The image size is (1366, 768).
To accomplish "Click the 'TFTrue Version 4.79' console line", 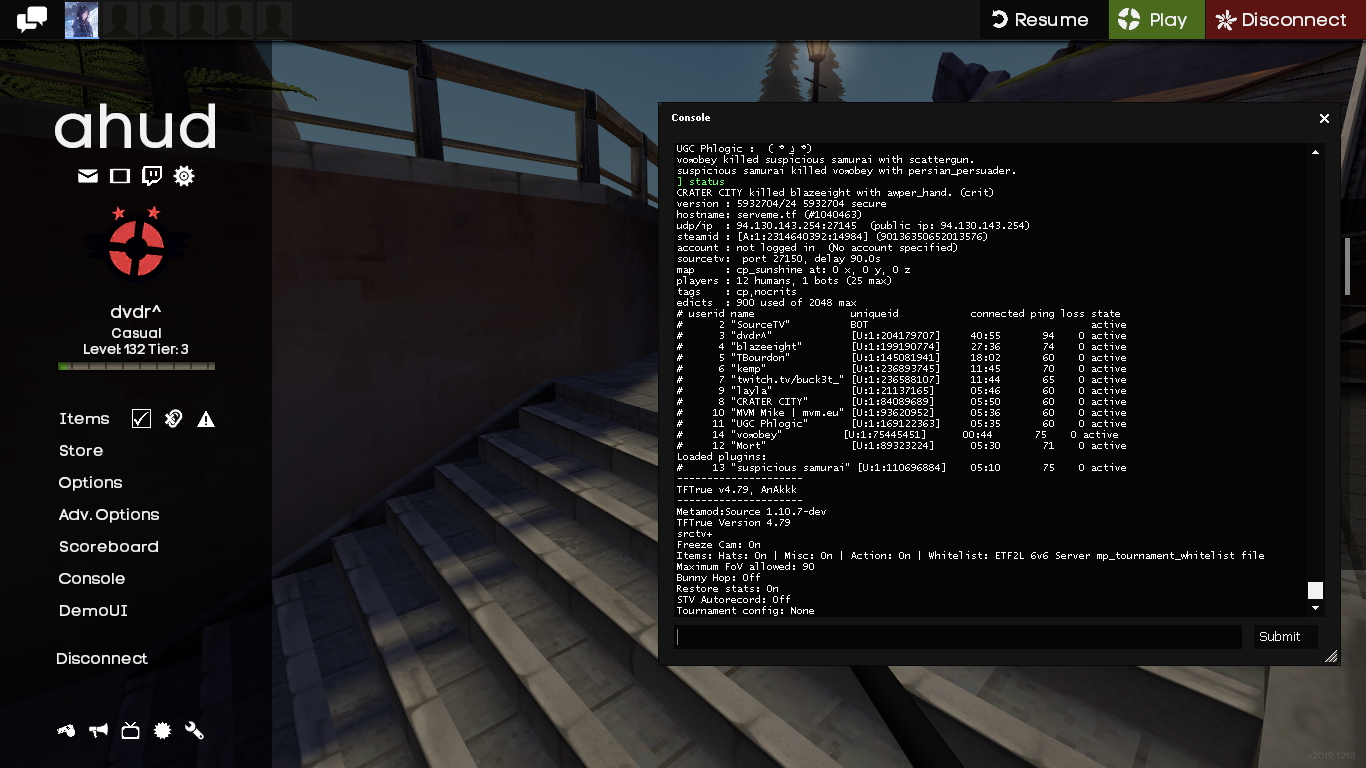I will [733, 523].
